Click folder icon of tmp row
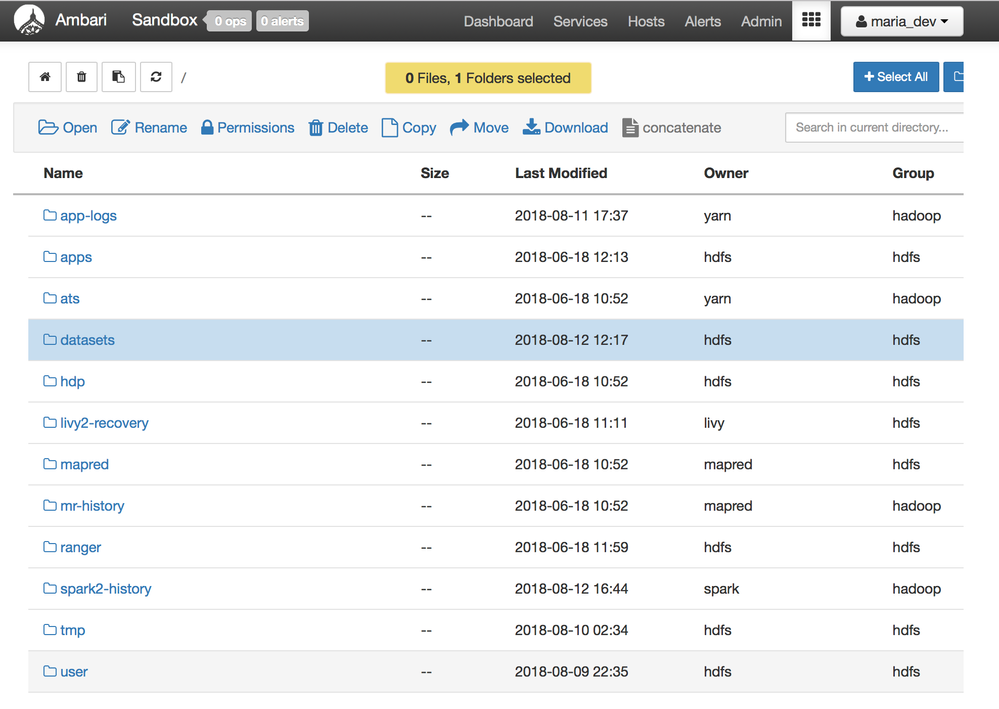The height and width of the screenshot is (709, 999). point(50,629)
